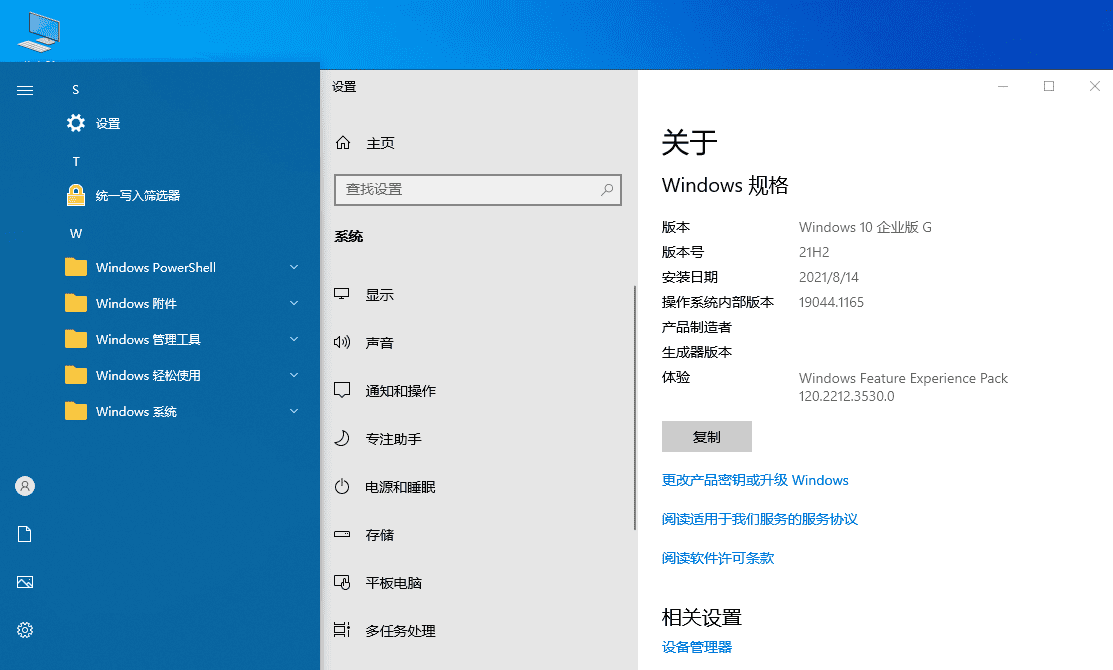Click the 查找设置 search field

pyautogui.click(x=465, y=189)
